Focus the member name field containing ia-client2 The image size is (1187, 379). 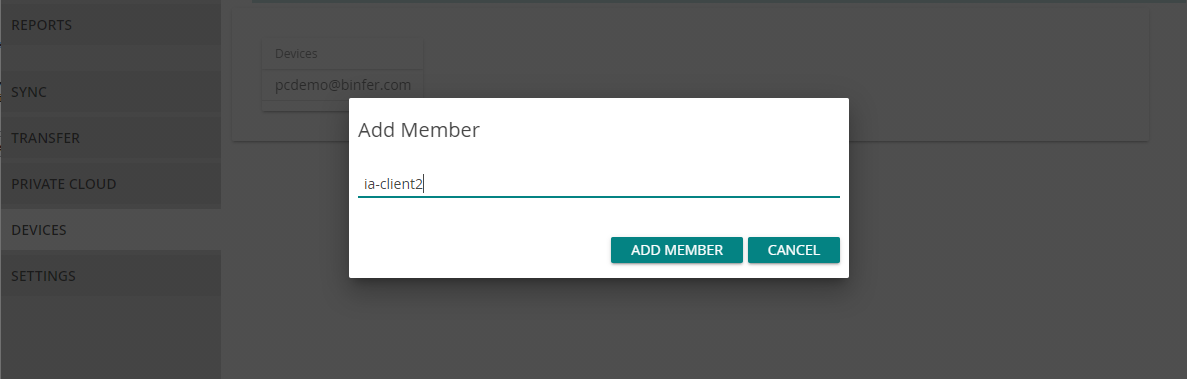coord(598,184)
